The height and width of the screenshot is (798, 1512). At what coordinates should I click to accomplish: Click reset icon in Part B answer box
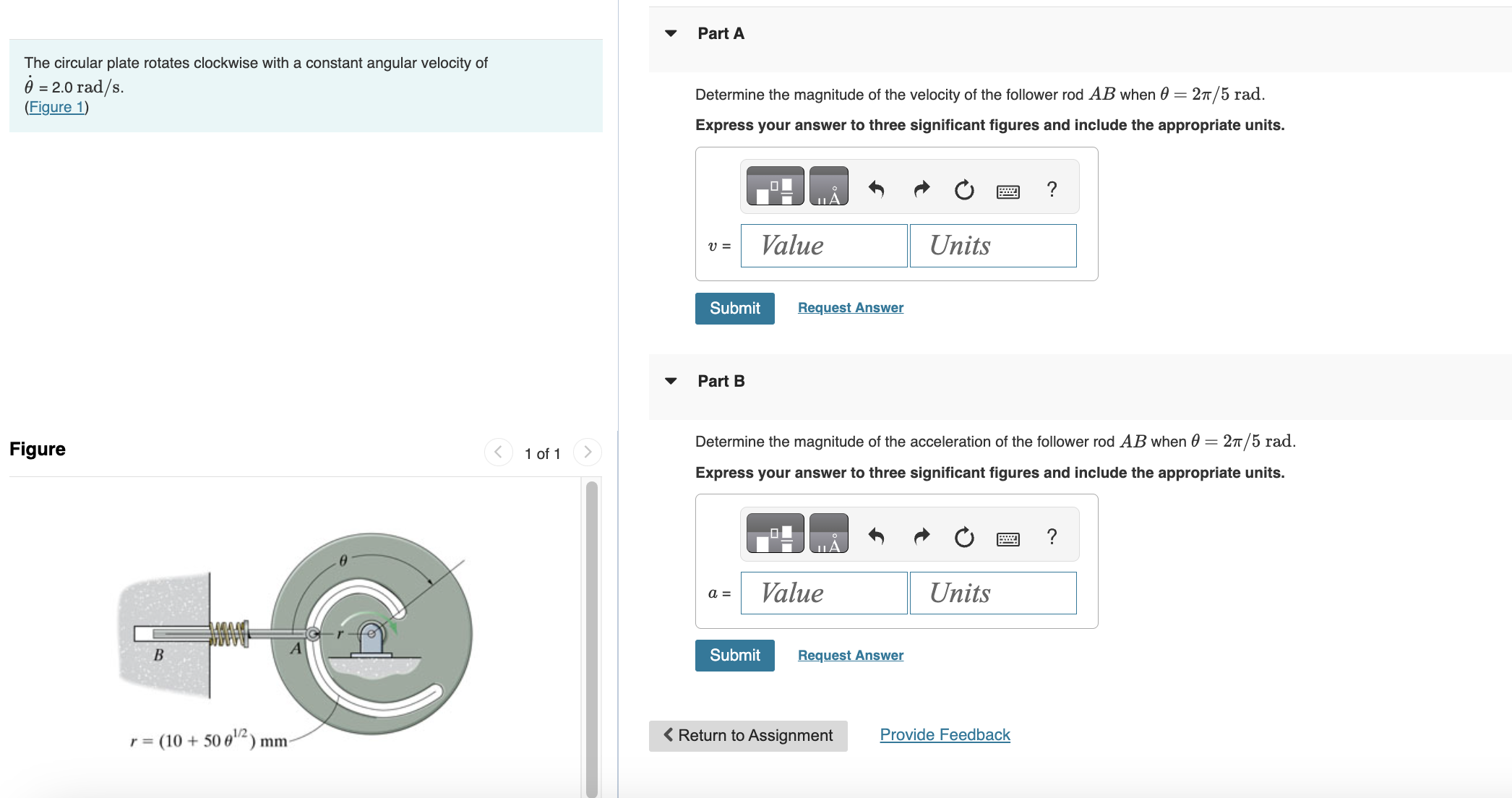[963, 535]
